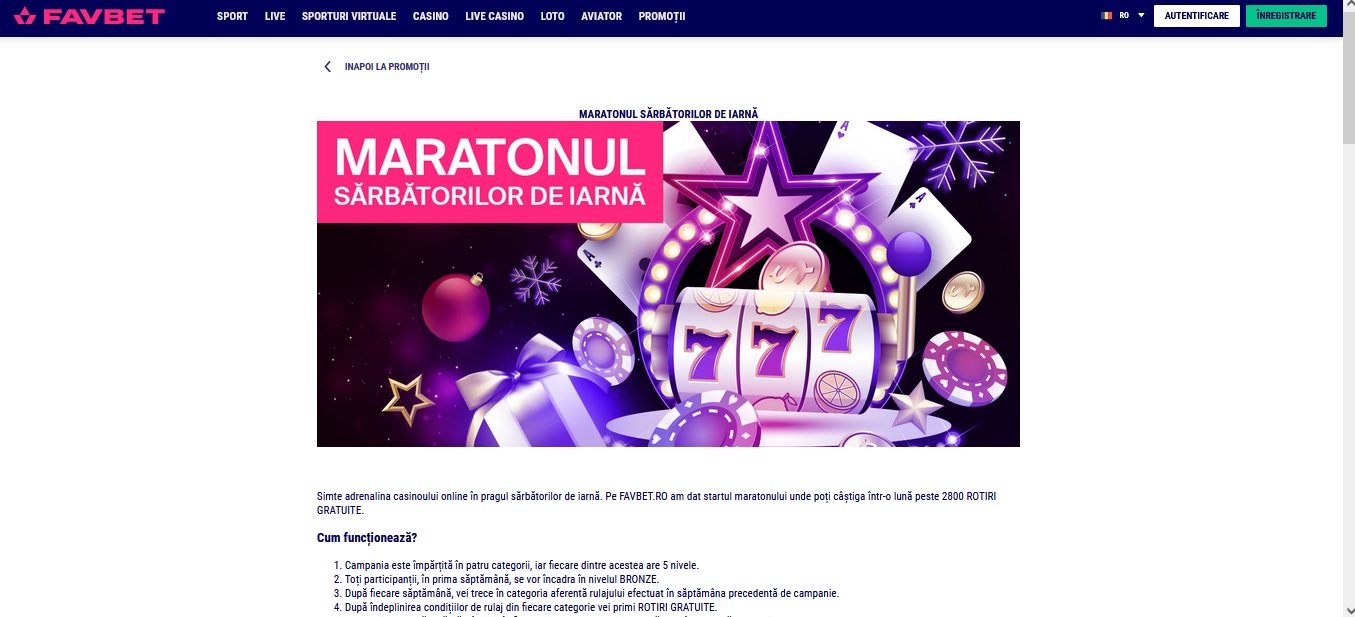The width and height of the screenshot is (1355, 617).
Task: Click the Maratonul Sărbătorilor banner image
Action: [668, 284]
